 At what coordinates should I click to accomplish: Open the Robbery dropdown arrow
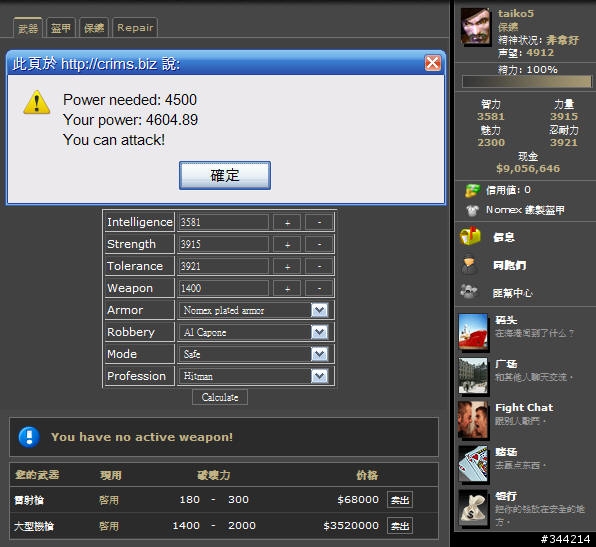[319, 332]
